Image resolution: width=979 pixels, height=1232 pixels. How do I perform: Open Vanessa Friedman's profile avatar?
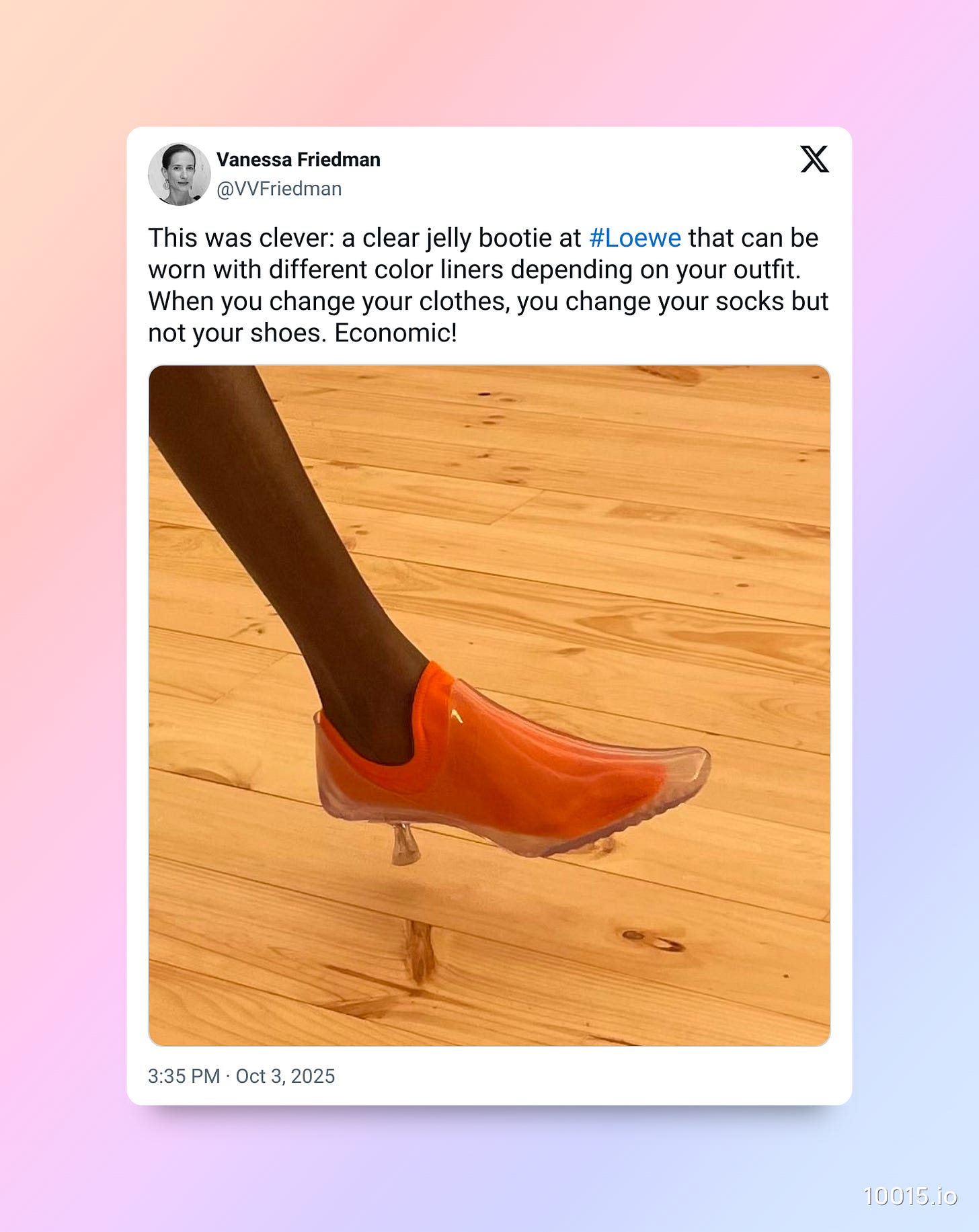[x=180, y=174]
